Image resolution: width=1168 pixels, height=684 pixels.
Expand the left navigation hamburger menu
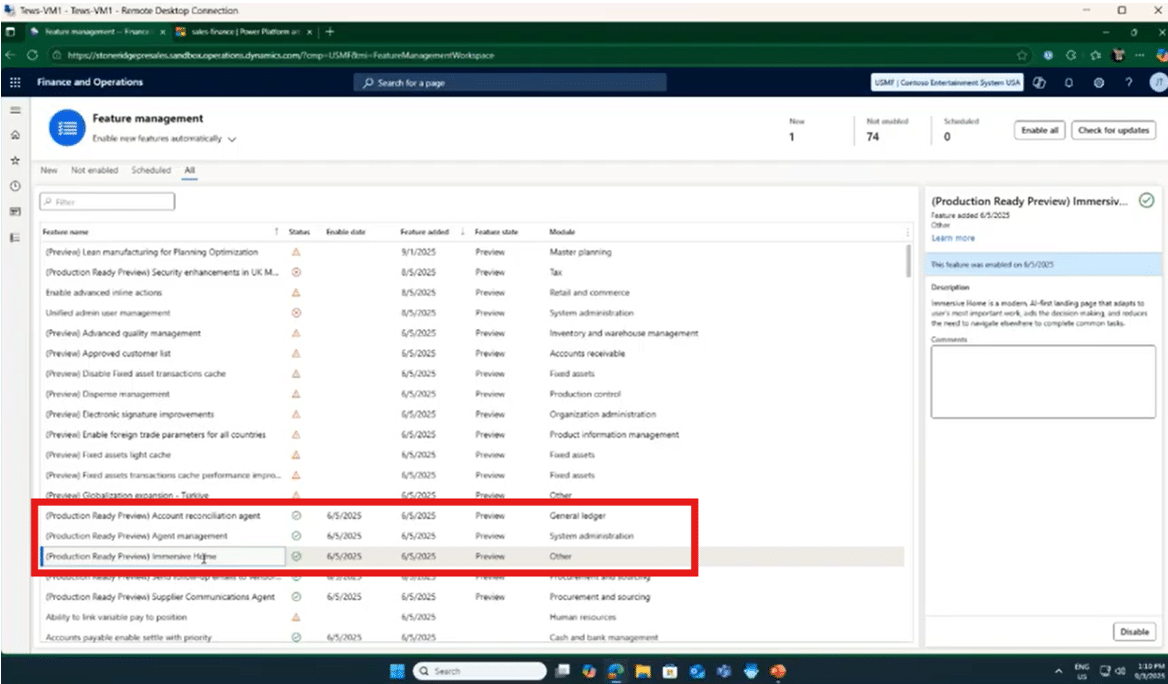[x=15, y=108]
